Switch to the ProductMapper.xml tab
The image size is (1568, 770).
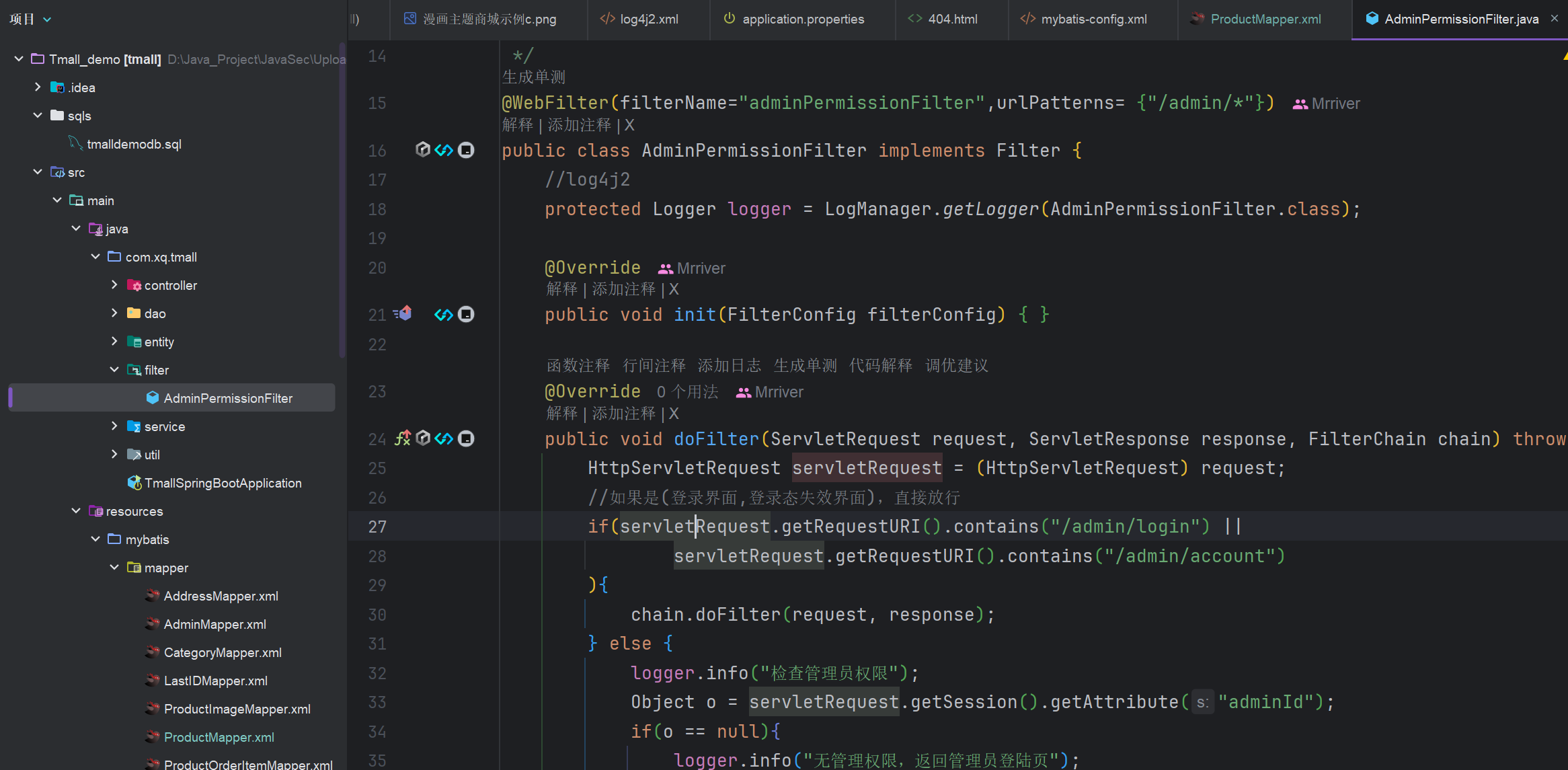pyautogui.click(x=1264, y=19)
